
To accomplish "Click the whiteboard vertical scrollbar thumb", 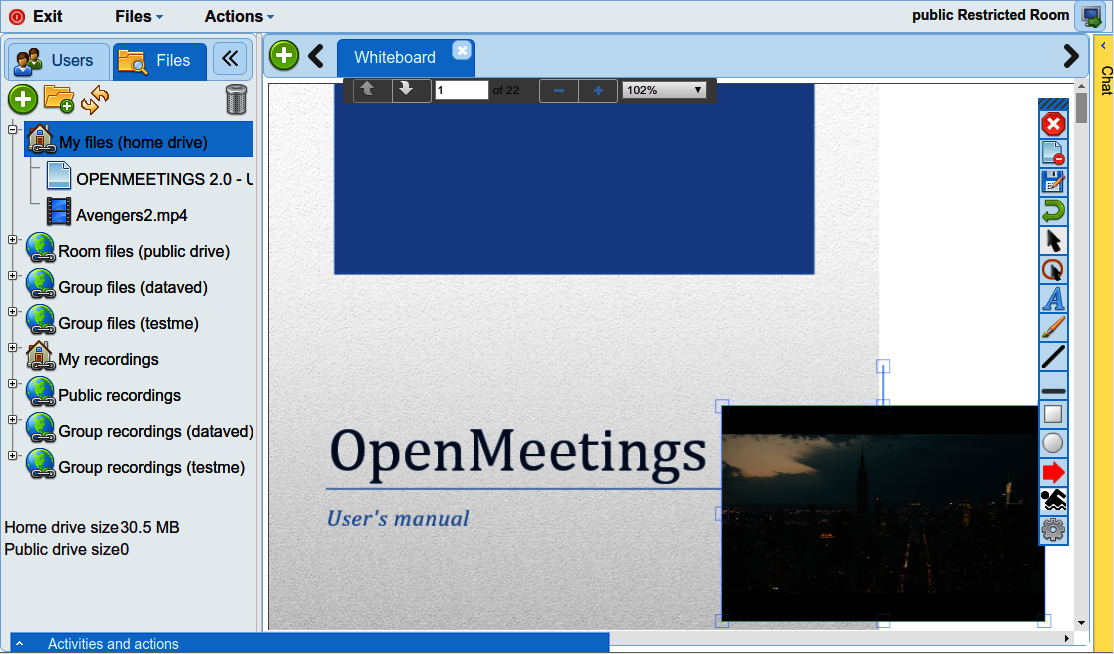I will (1081, 109).
